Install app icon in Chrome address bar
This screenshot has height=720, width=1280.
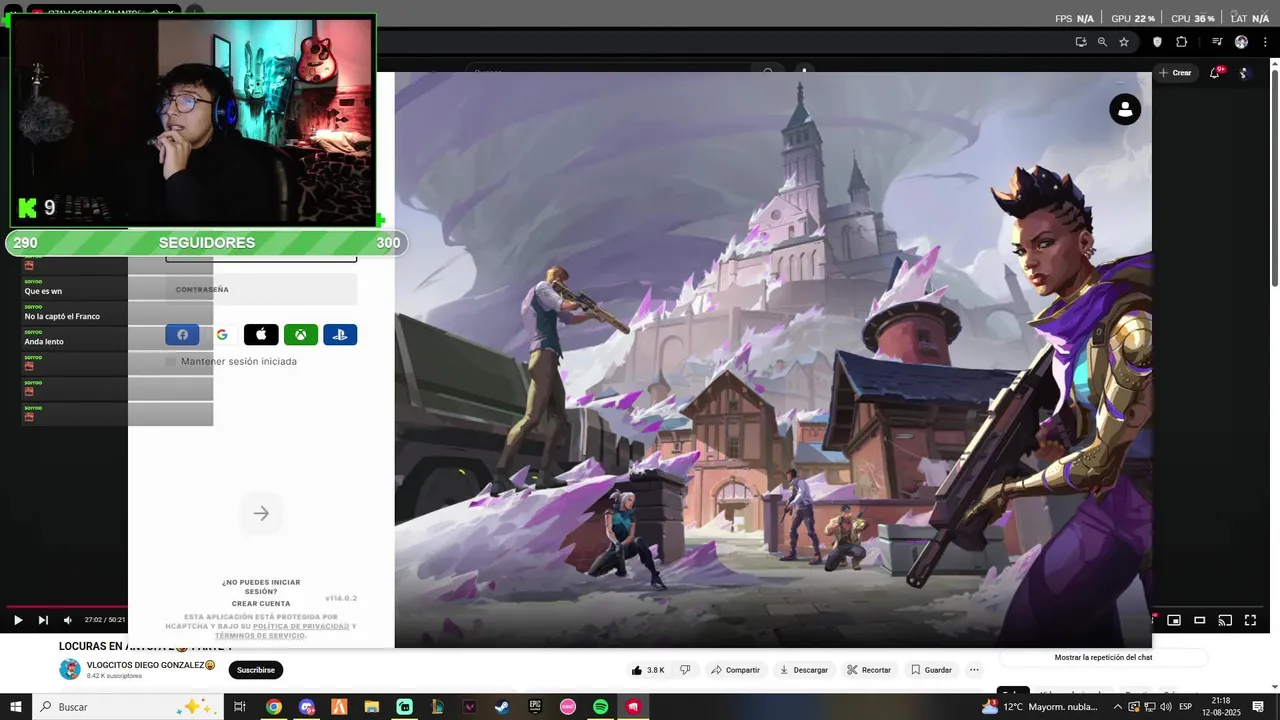tap(1081, 42)
